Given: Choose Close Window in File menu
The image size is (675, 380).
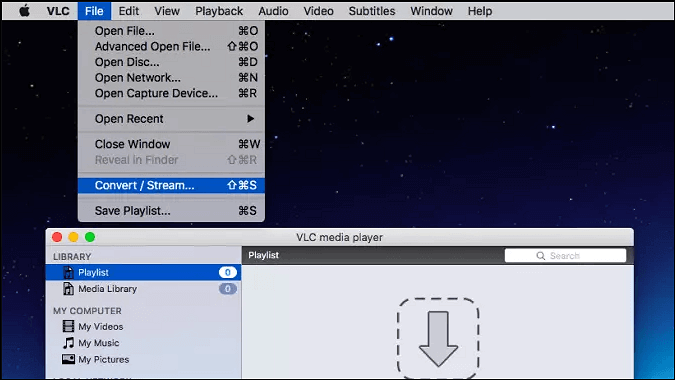Looking at the screenshot, I should 171,144.
